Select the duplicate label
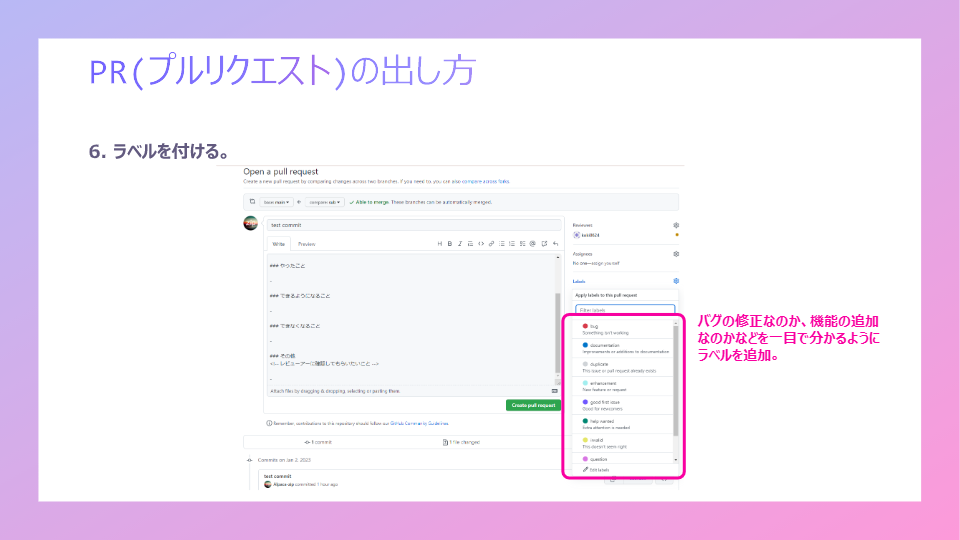 (x=623, y=367)
